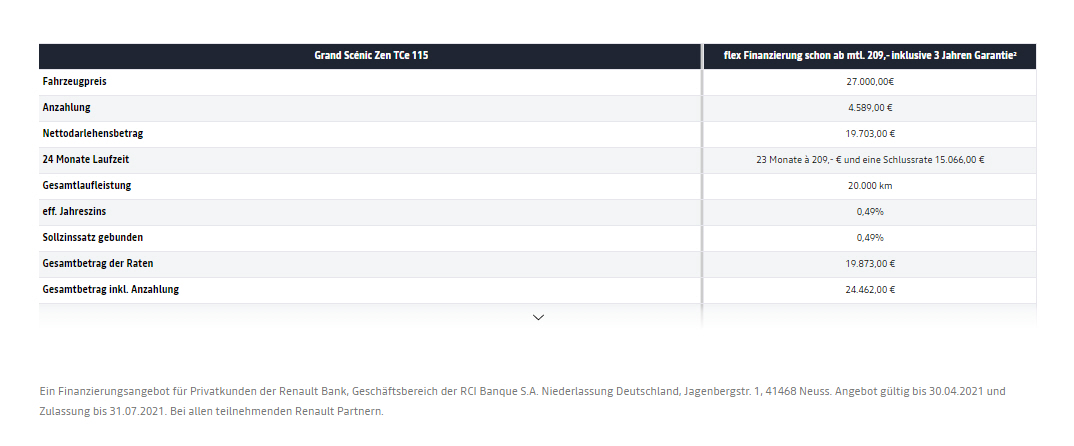Click the 4.589,00 € down payment value
1074x446 pixels.
click(x=869, y=108)
